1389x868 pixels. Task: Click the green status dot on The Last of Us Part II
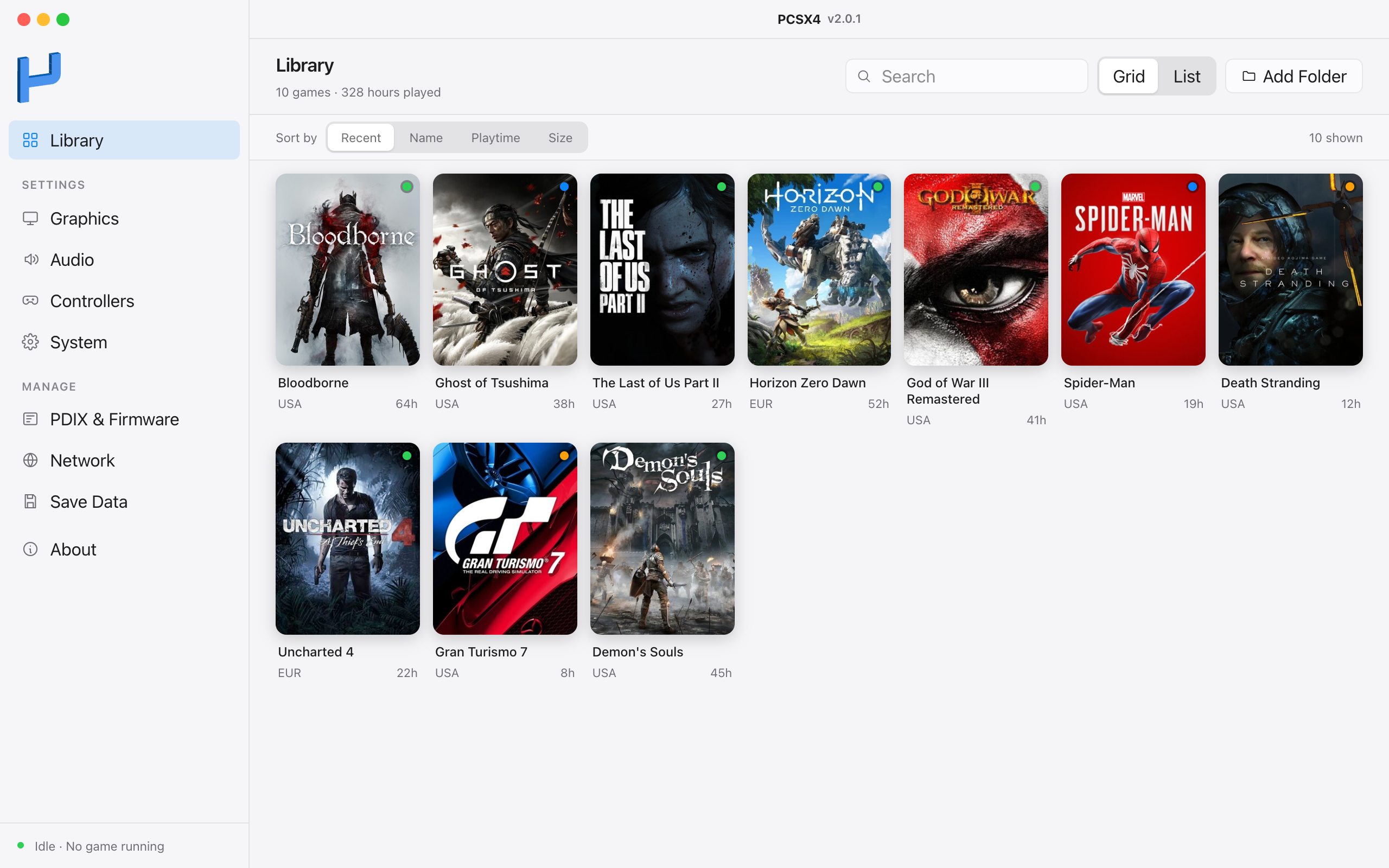[x=722, y=187]
